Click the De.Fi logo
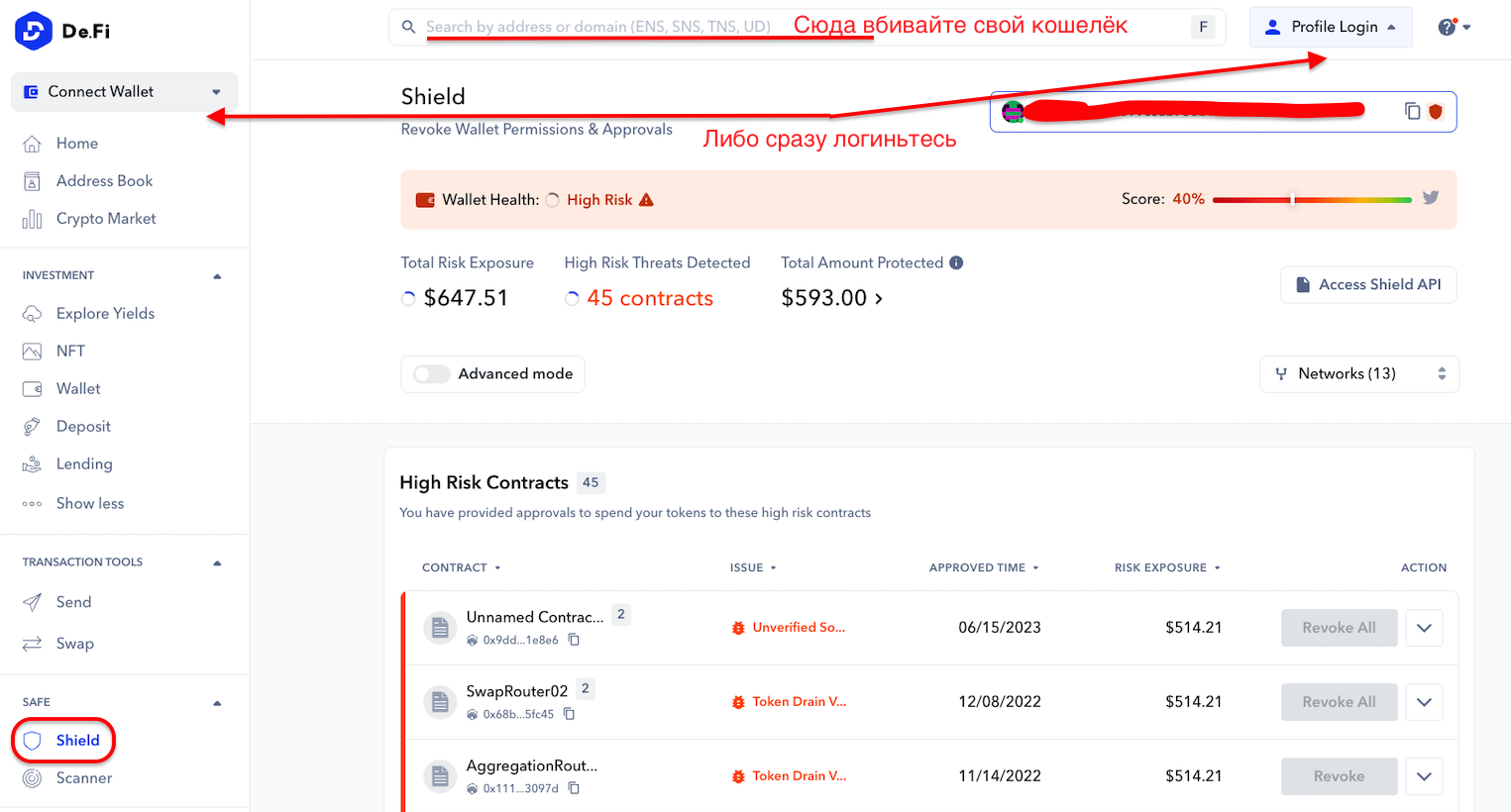This screenshot has height=812, width=1511. (x=62, y=31)
